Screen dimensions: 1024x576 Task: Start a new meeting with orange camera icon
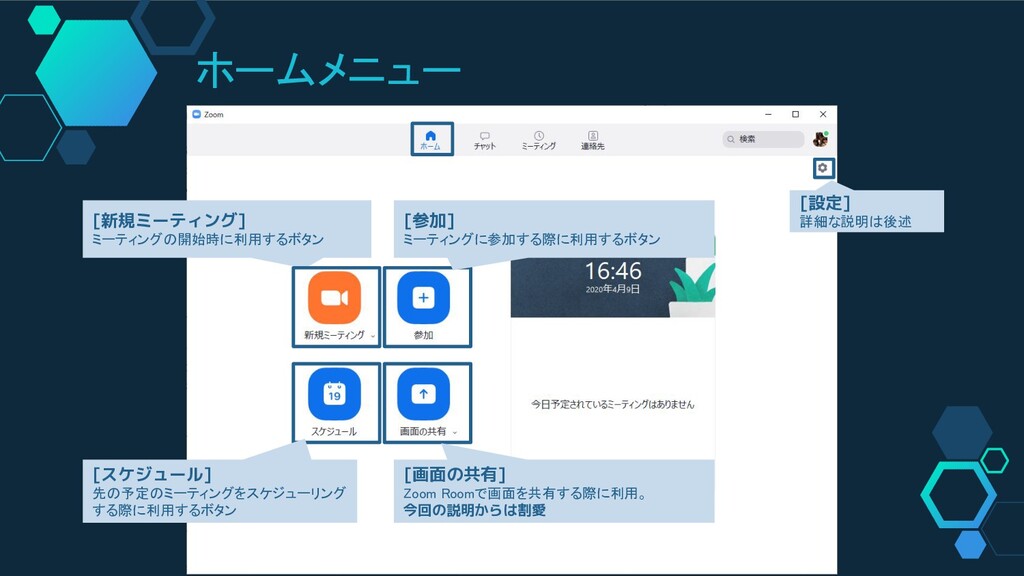(x=334, y=298)
